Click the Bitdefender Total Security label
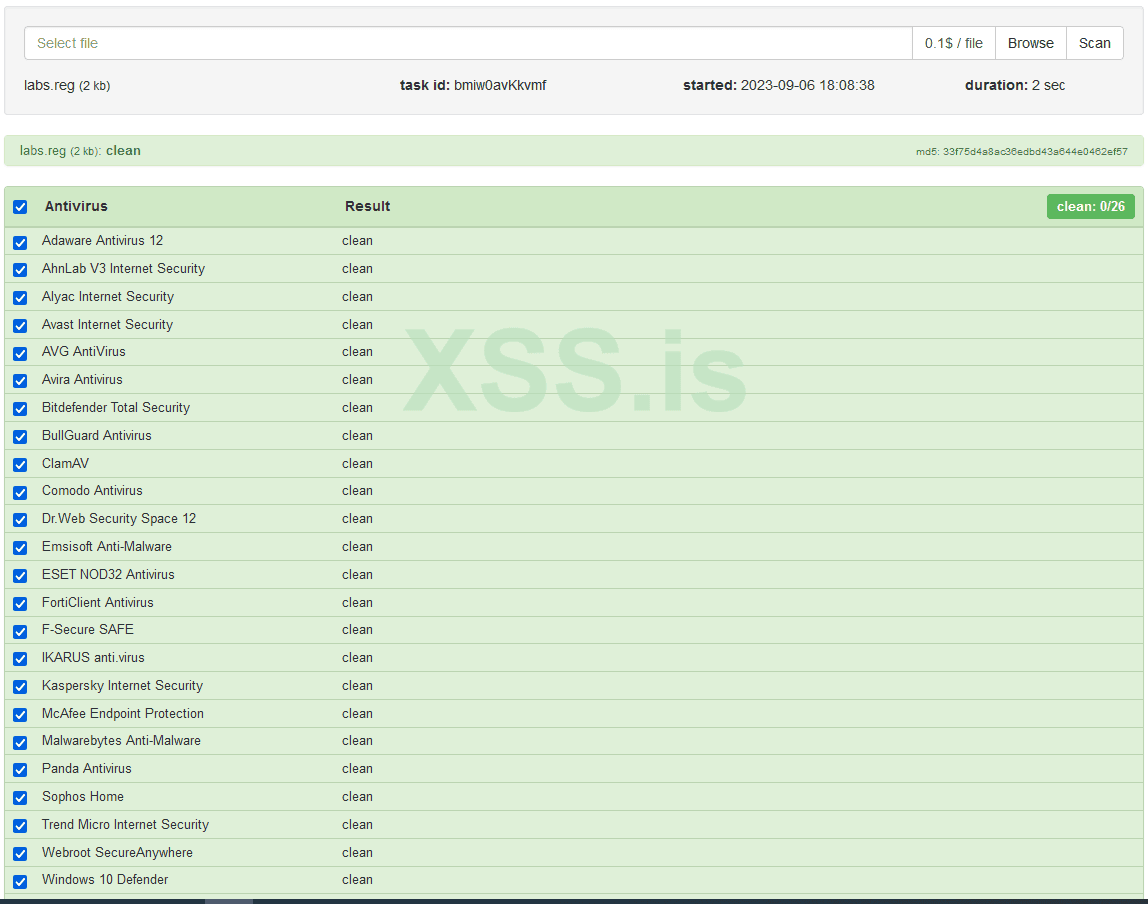Viewport: 1148px width, 904px height. (116, 408)
